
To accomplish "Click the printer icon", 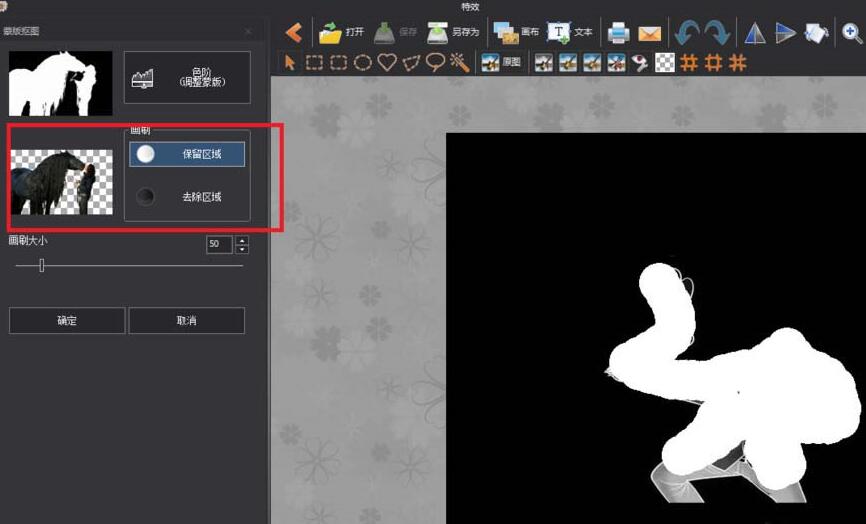I will (619, 33).
